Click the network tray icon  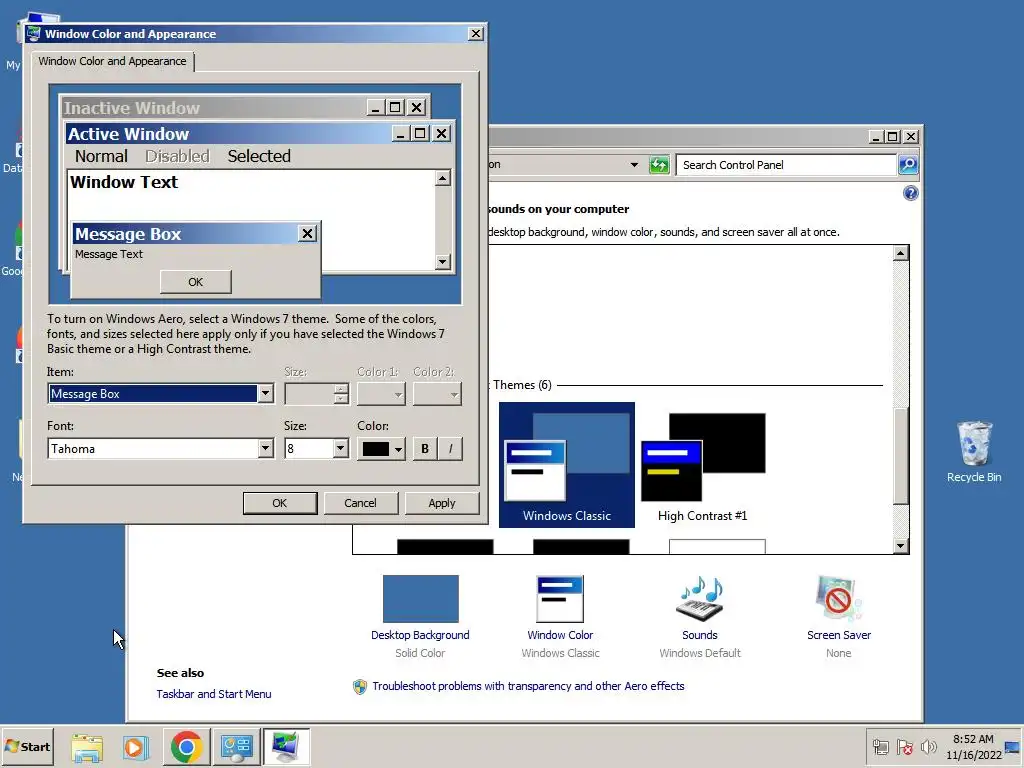881,746
